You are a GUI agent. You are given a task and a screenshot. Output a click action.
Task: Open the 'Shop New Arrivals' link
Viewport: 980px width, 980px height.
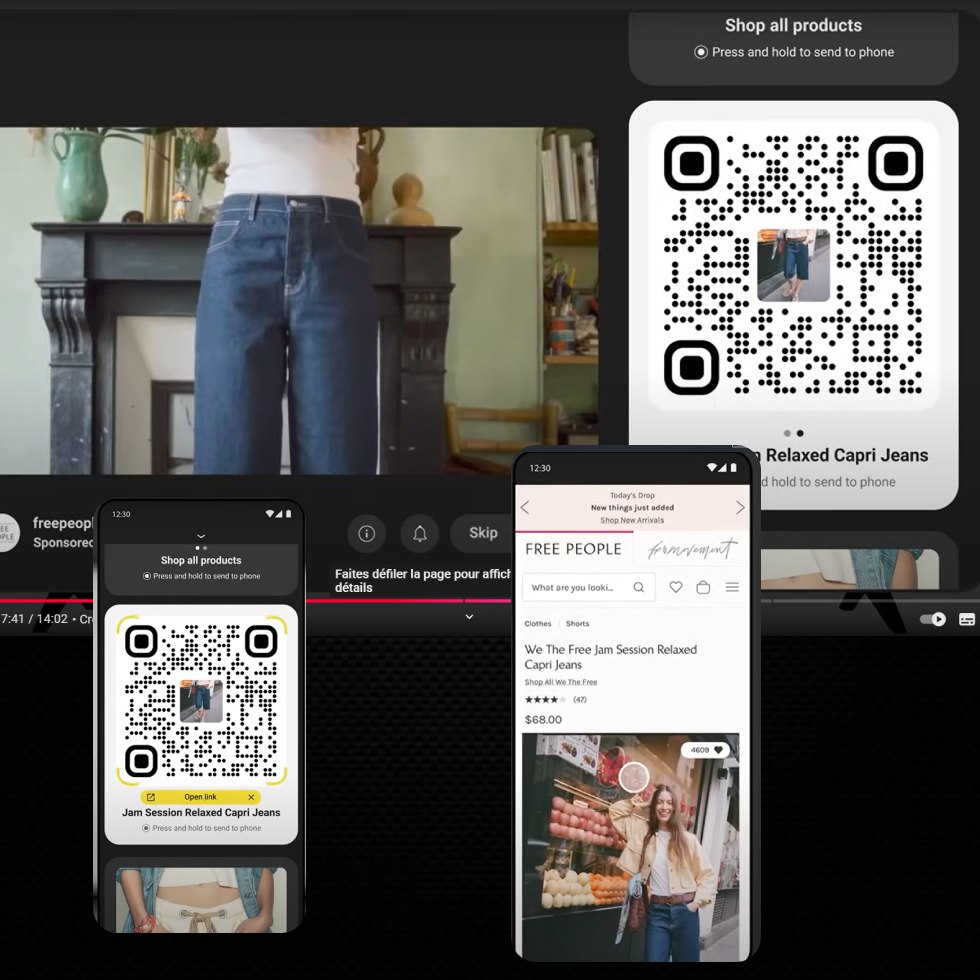coord(632,520)
